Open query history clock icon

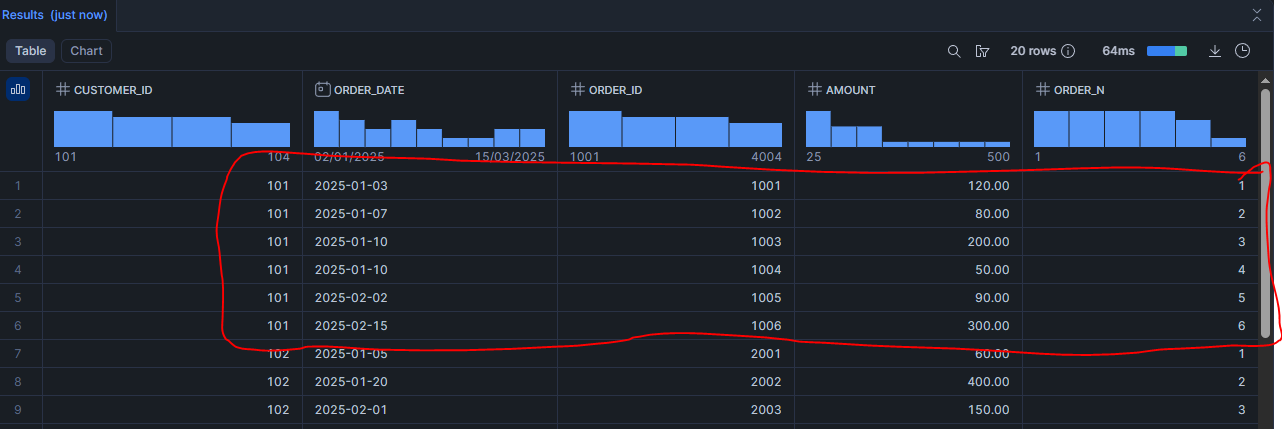1242,51
